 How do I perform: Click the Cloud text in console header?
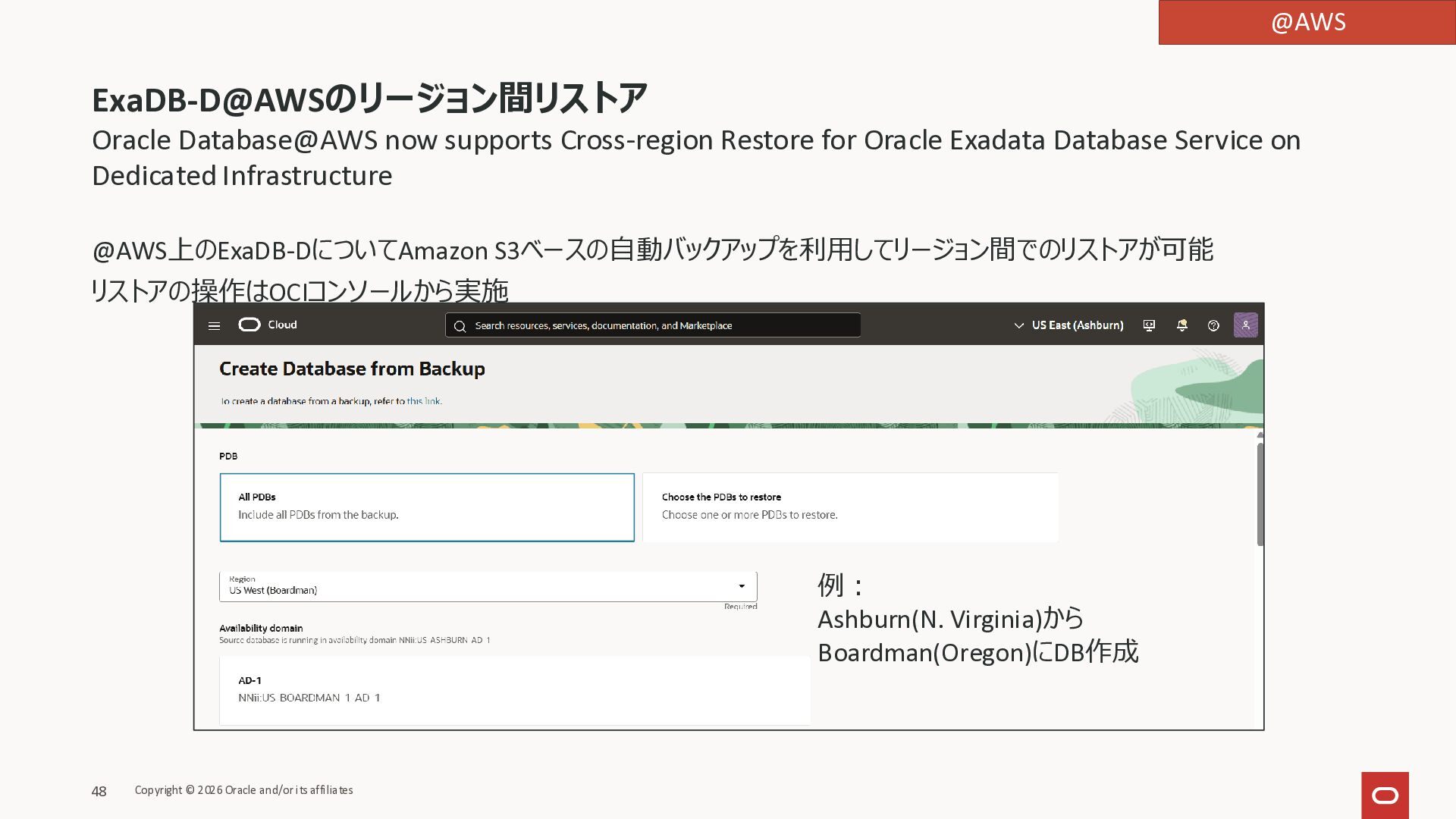[x=282, y=325]
